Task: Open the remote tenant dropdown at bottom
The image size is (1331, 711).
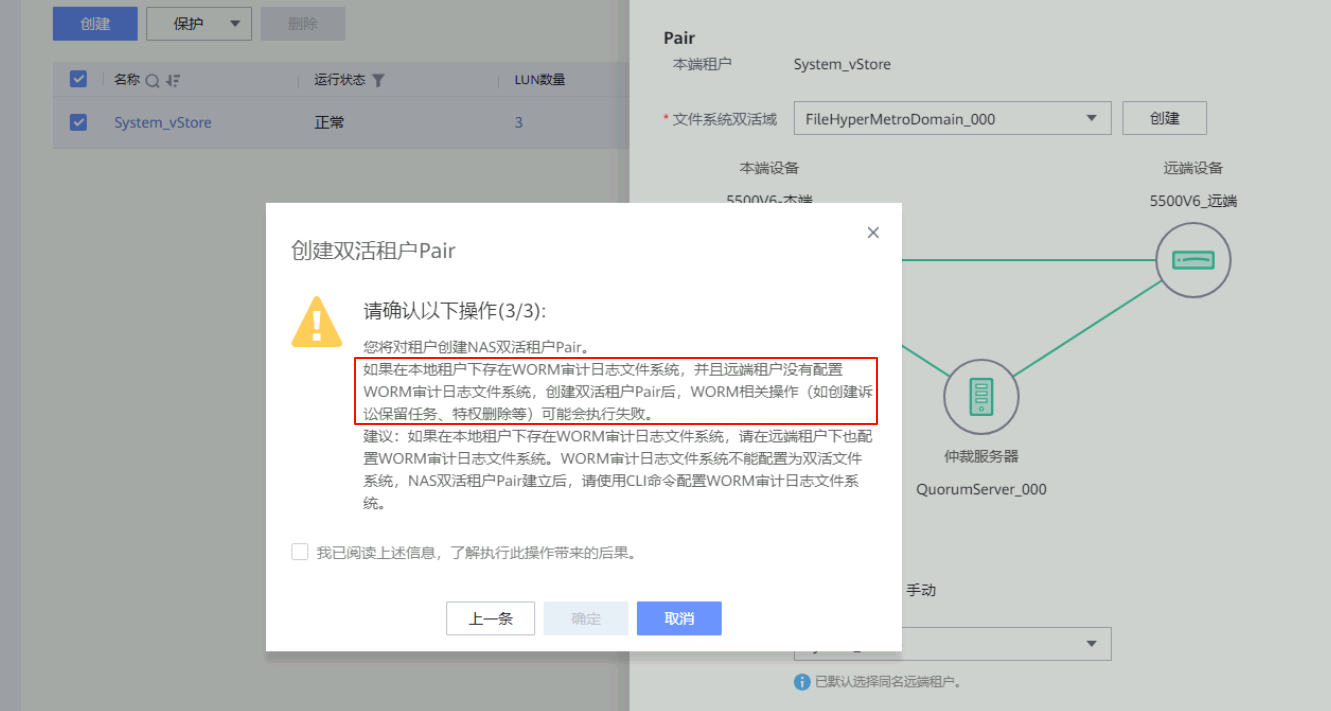Action: click(x=1091, y=643)
